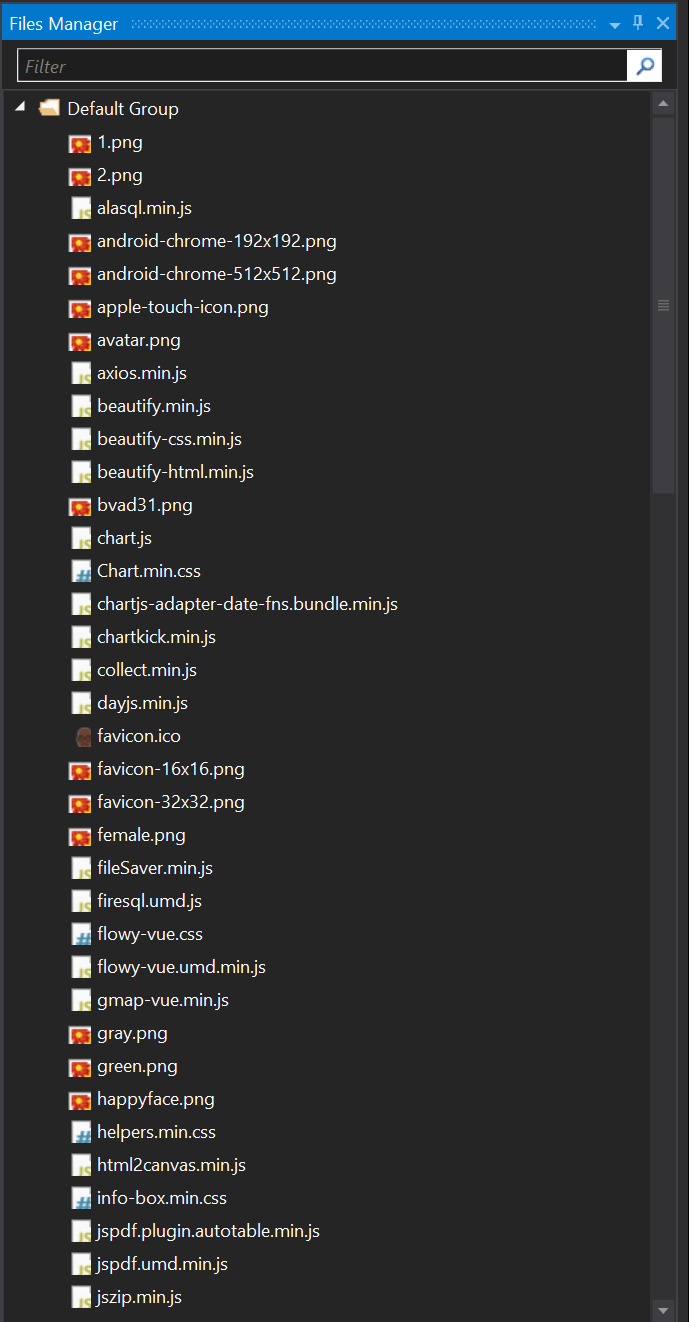
Task: Select file name avatar.png
Action: [139, 340]
